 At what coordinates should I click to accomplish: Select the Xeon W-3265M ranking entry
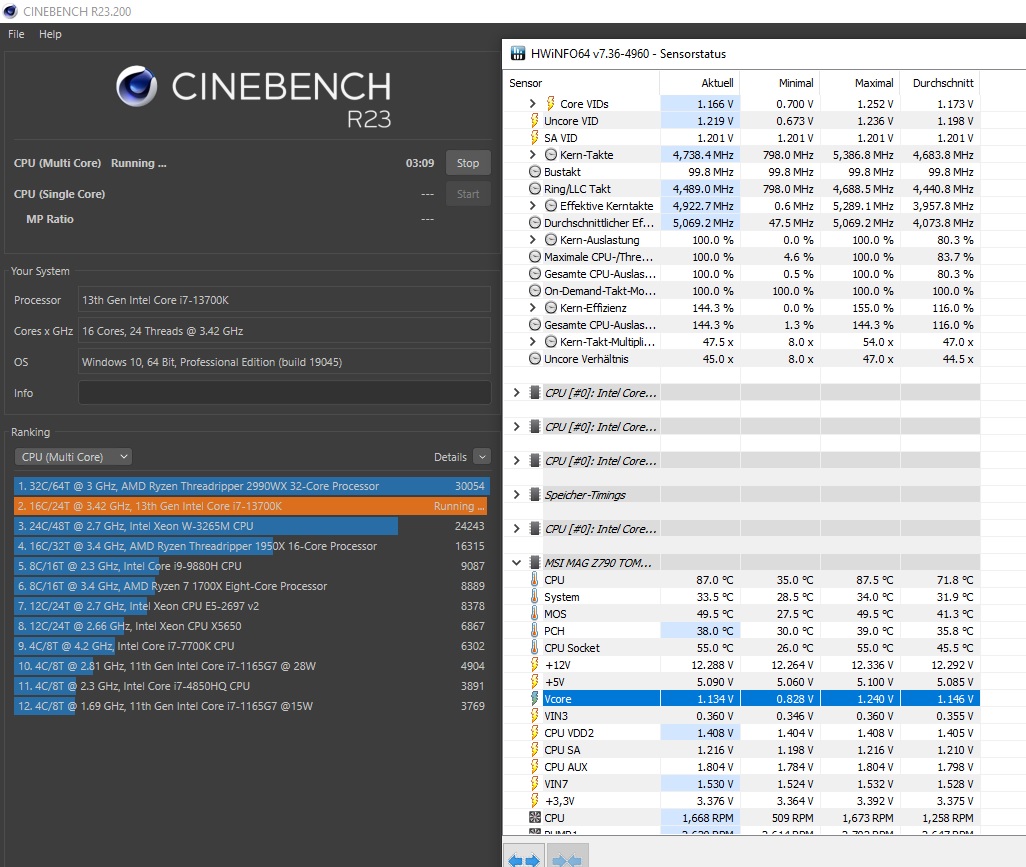(x=251, y=526)
